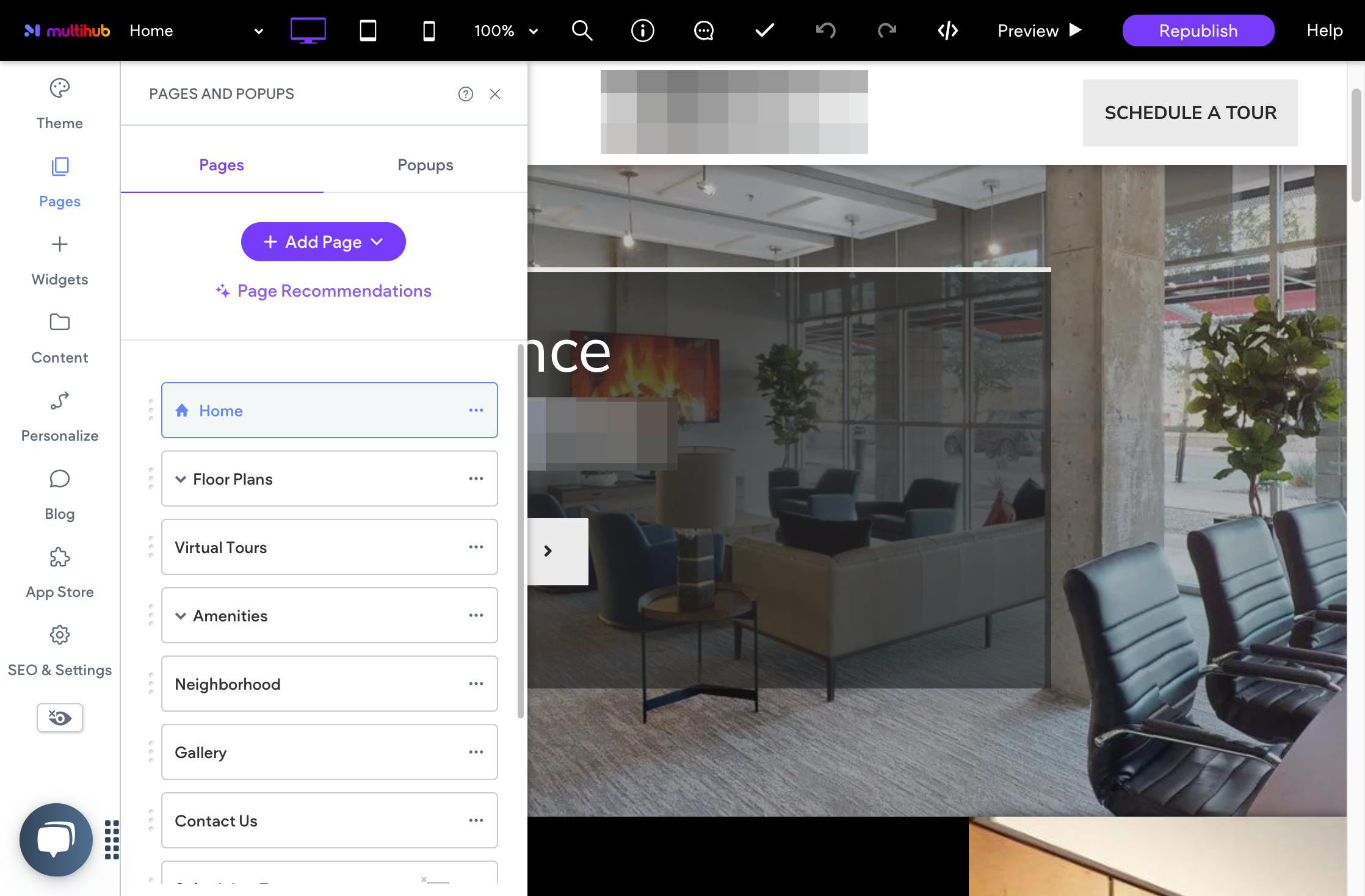Image resolution: width=1365 pixels, height=896 pixels.
Task: Switch to mobile view
Action: tap(429, 31)
